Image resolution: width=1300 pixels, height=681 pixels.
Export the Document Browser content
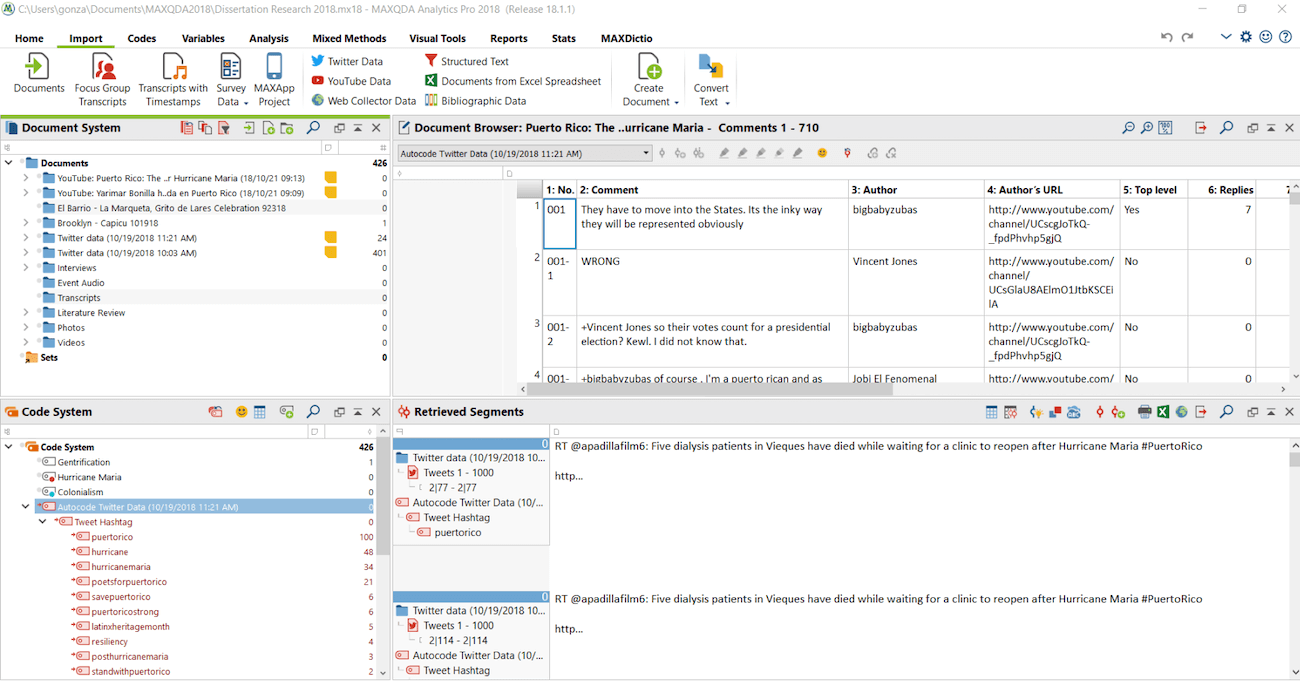tap(1200, 128)
